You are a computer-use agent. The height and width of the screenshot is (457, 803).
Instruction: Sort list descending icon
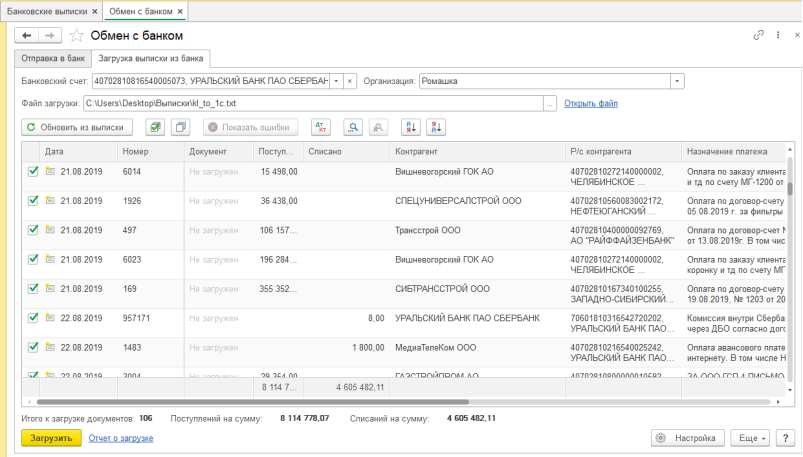coord(436,127)
